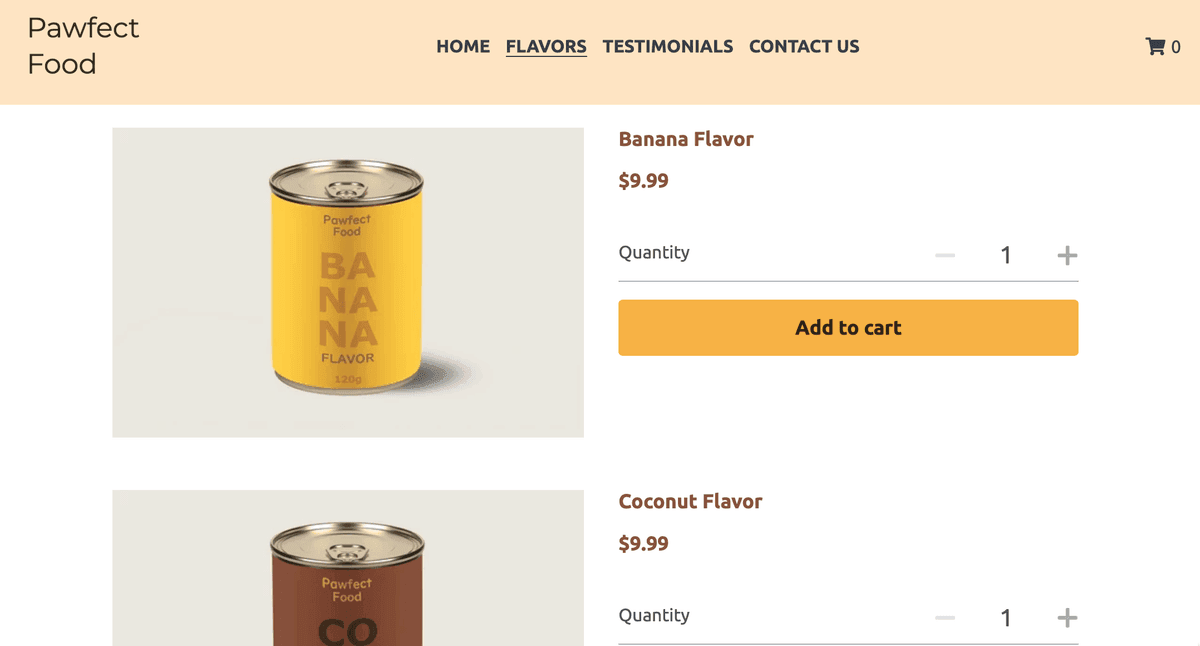This screenshot has height=646, width=1200.
Task: Open the shopping cart icon
Action: coord(1155,46)
